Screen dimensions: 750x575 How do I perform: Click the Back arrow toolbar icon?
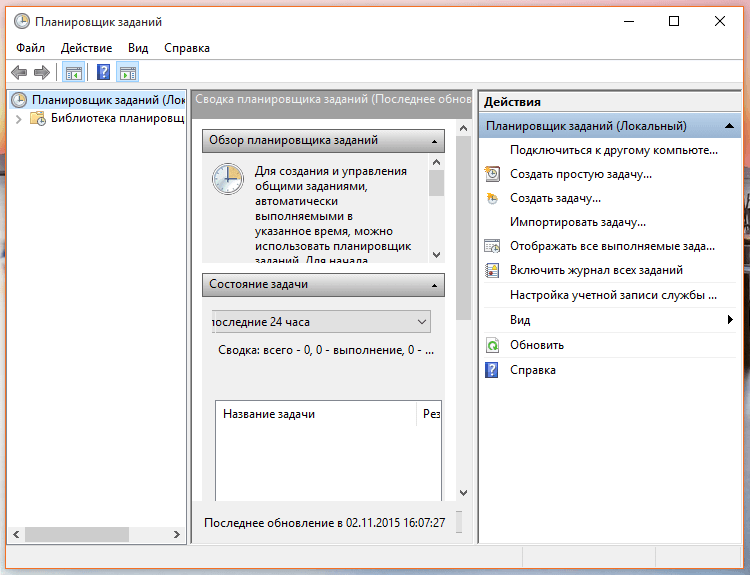[18, 72]
